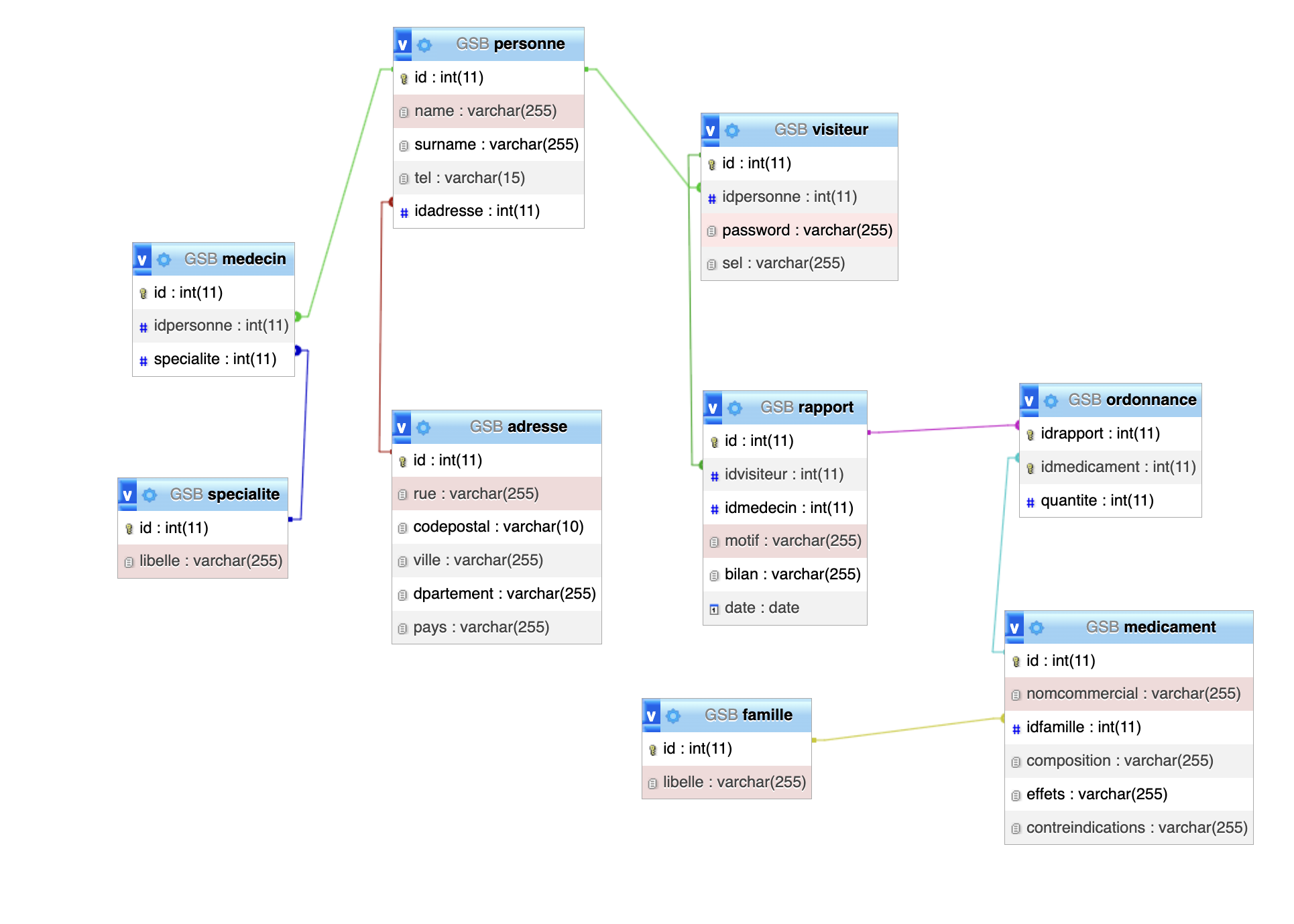
Task: Click the hash icon beside visiteur idpersonne
Action: 711,198
